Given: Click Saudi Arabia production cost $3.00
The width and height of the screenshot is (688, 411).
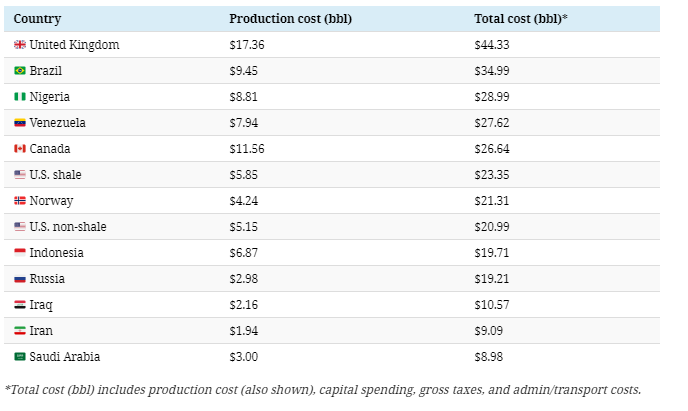Looking at the screenshot, I should 245,357.
